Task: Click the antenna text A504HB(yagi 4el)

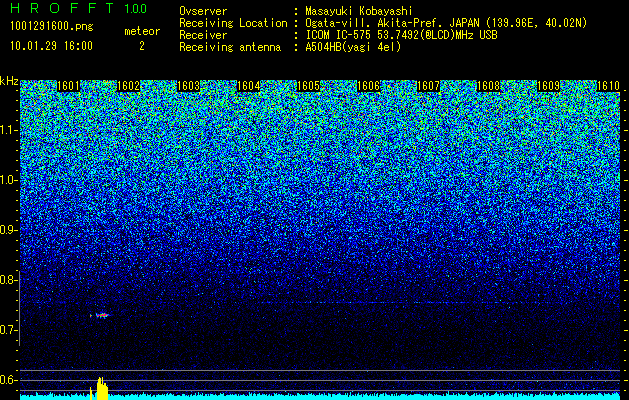Action: pos(353,47)
